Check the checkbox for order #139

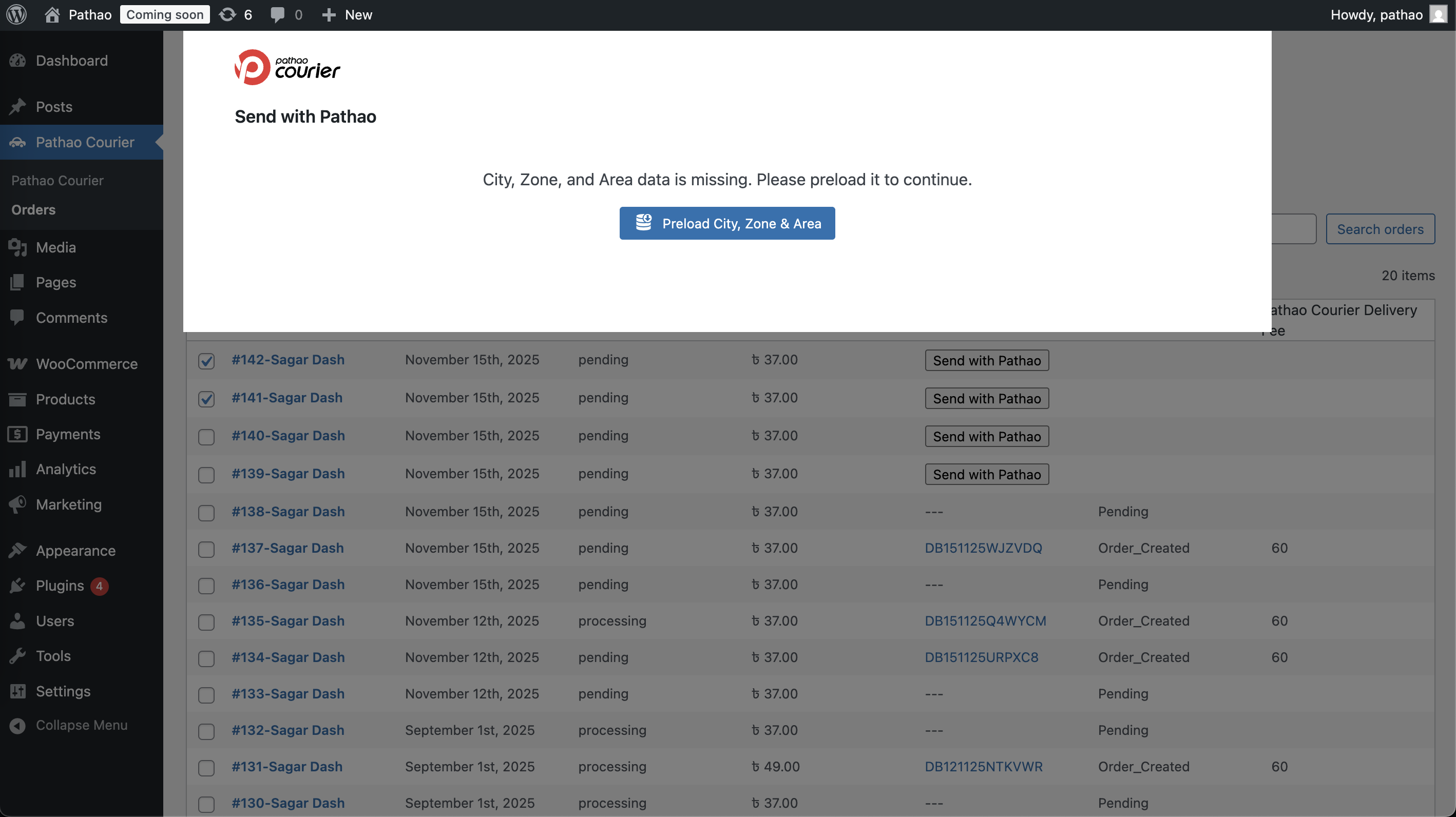click(206, 475)
